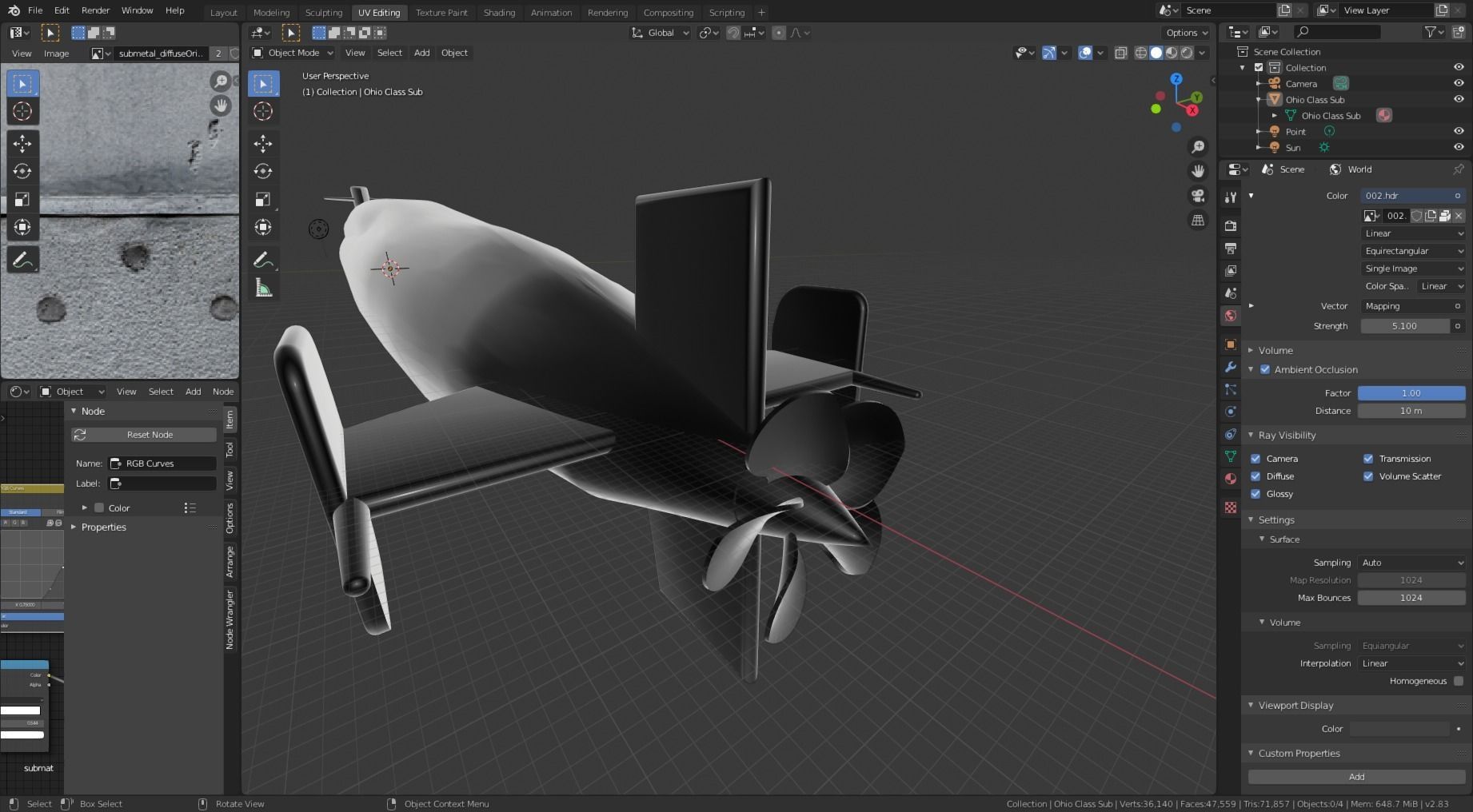Open the Render properties tab icon
The height and width of the screenshot is (812, 1473).
(1231, 226)
